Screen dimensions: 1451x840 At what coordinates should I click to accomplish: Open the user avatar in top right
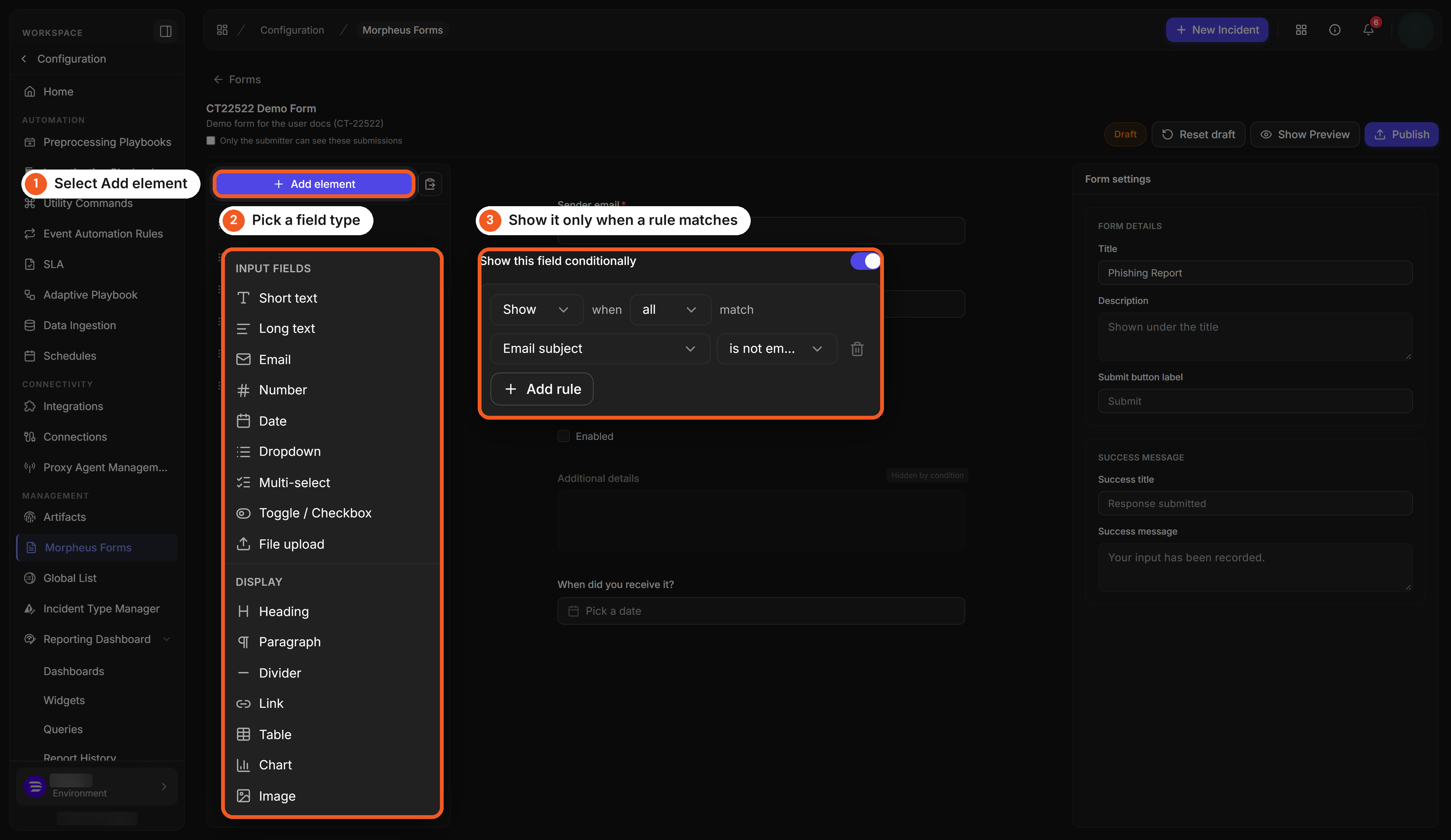1415,30
